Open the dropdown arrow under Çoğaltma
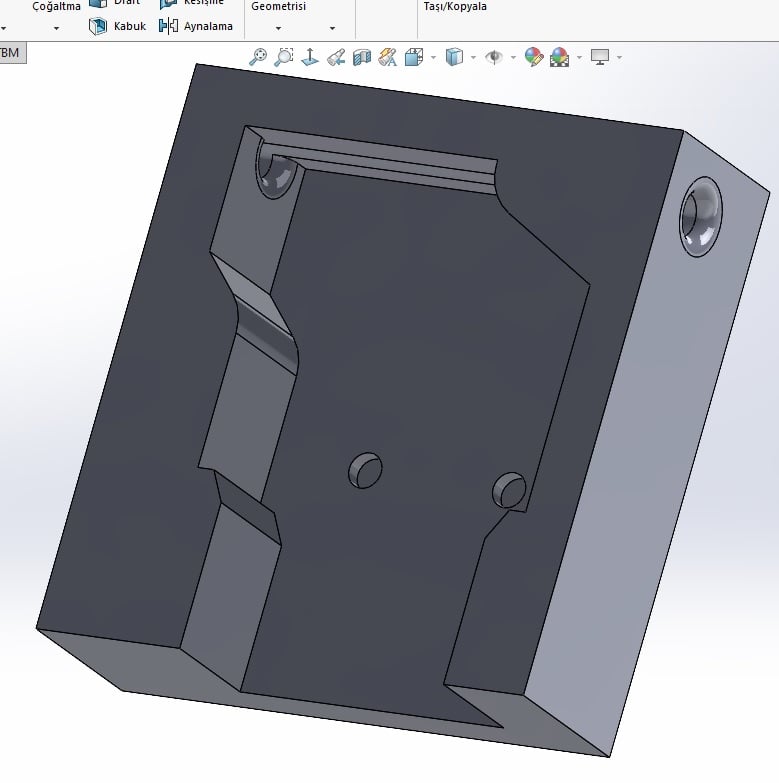779x783 pixels. tap(56, 28)
